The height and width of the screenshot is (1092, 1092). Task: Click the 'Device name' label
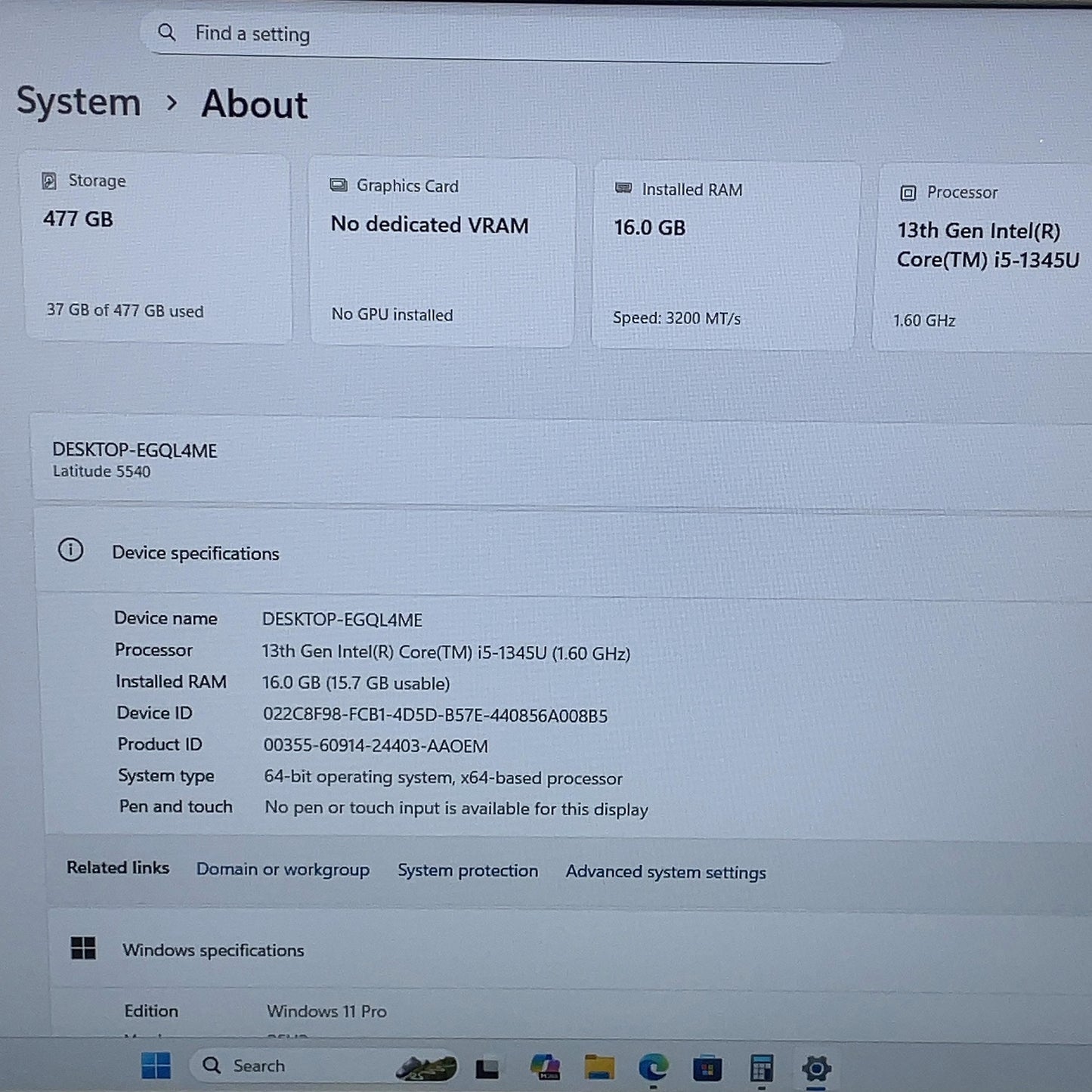tap(166, 618)
